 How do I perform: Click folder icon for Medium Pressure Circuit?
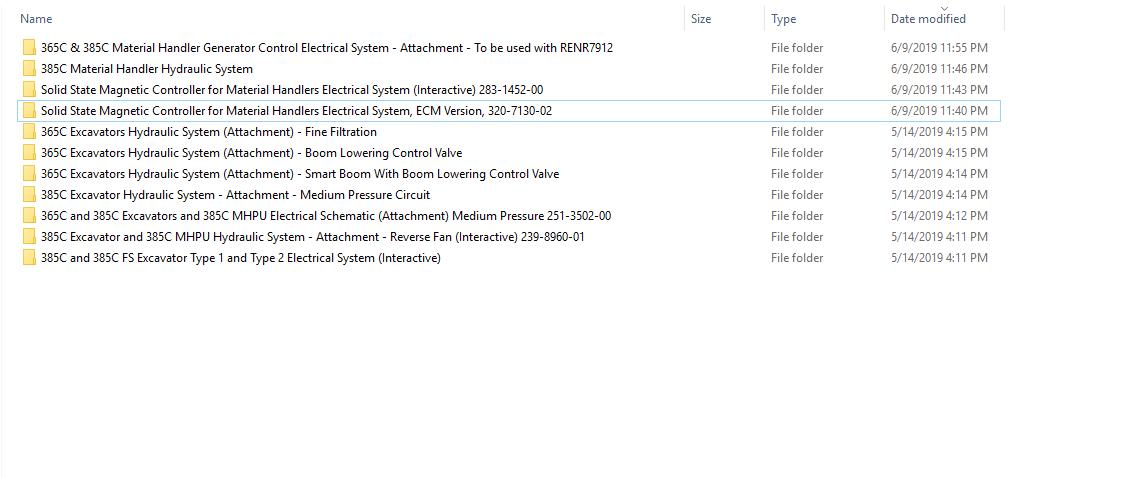point(30,195)
